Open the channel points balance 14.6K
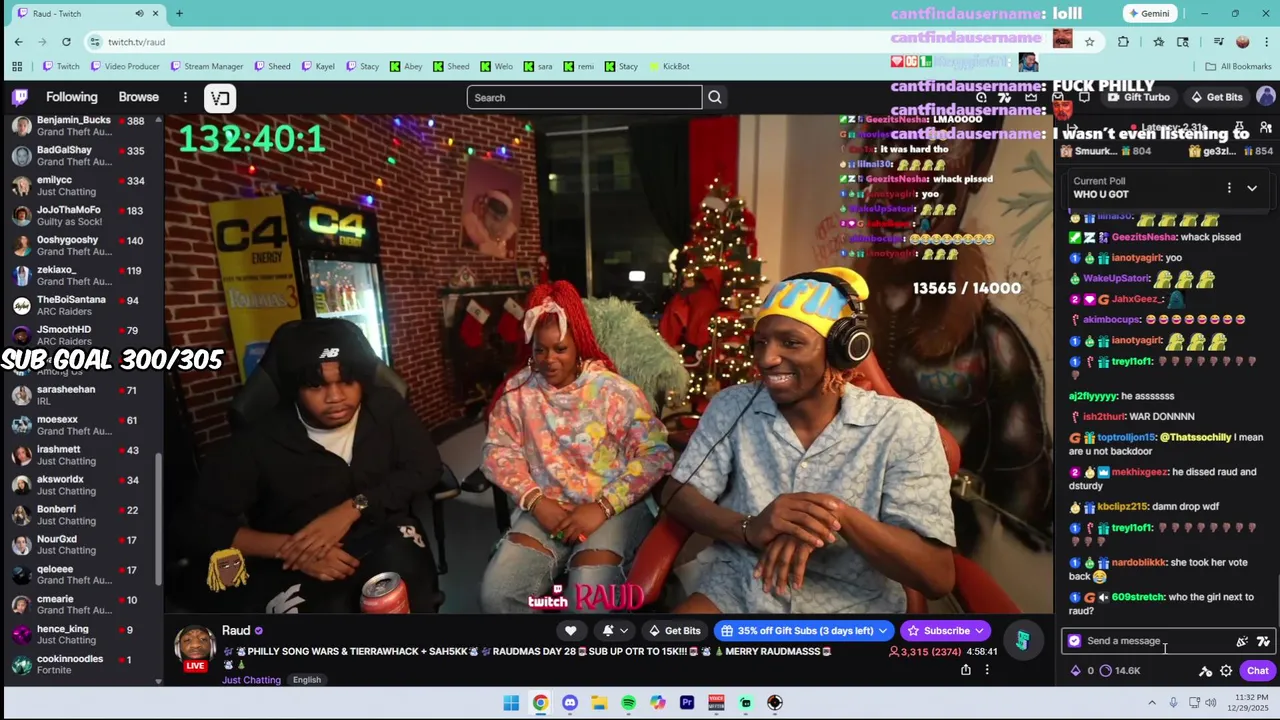1280x720 pixels. click(1119, 671)
